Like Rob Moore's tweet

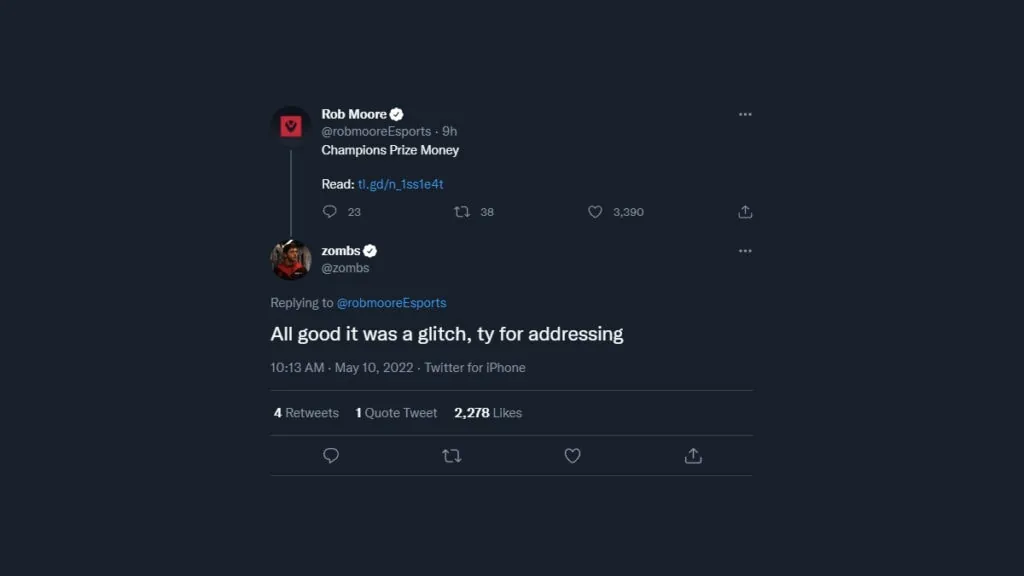595,212
